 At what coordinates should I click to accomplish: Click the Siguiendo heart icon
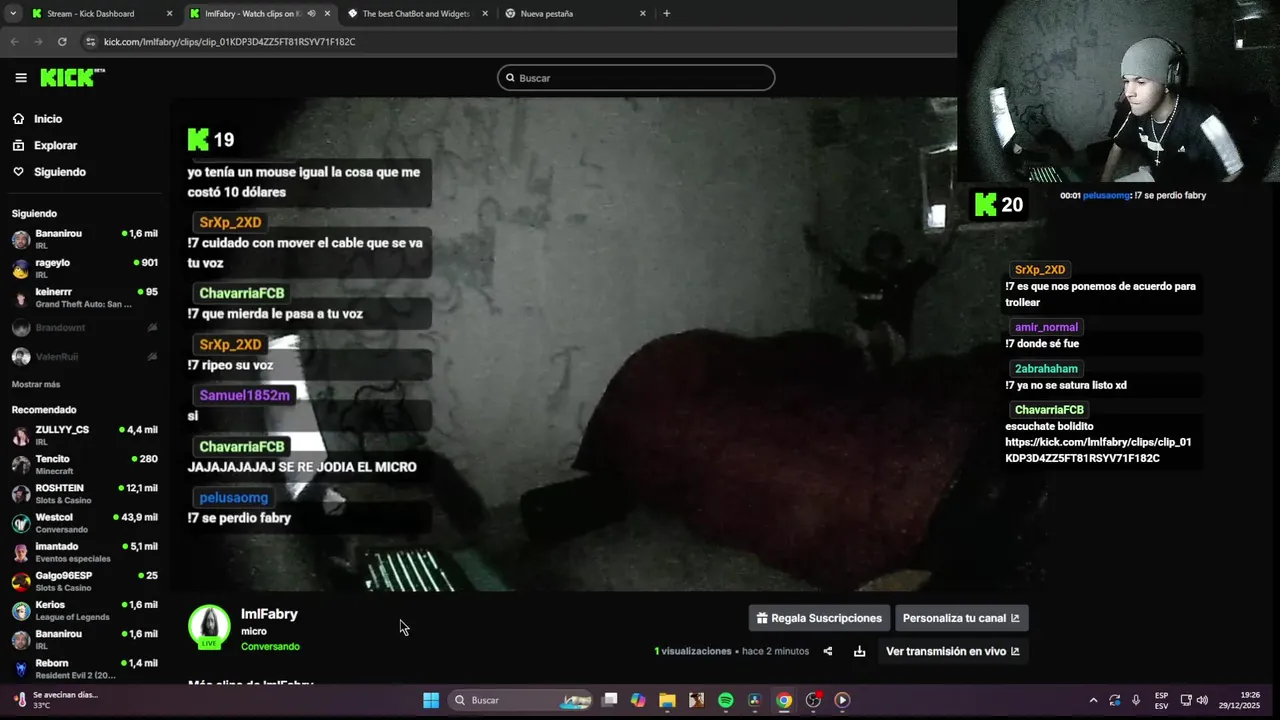coord(18,172)
